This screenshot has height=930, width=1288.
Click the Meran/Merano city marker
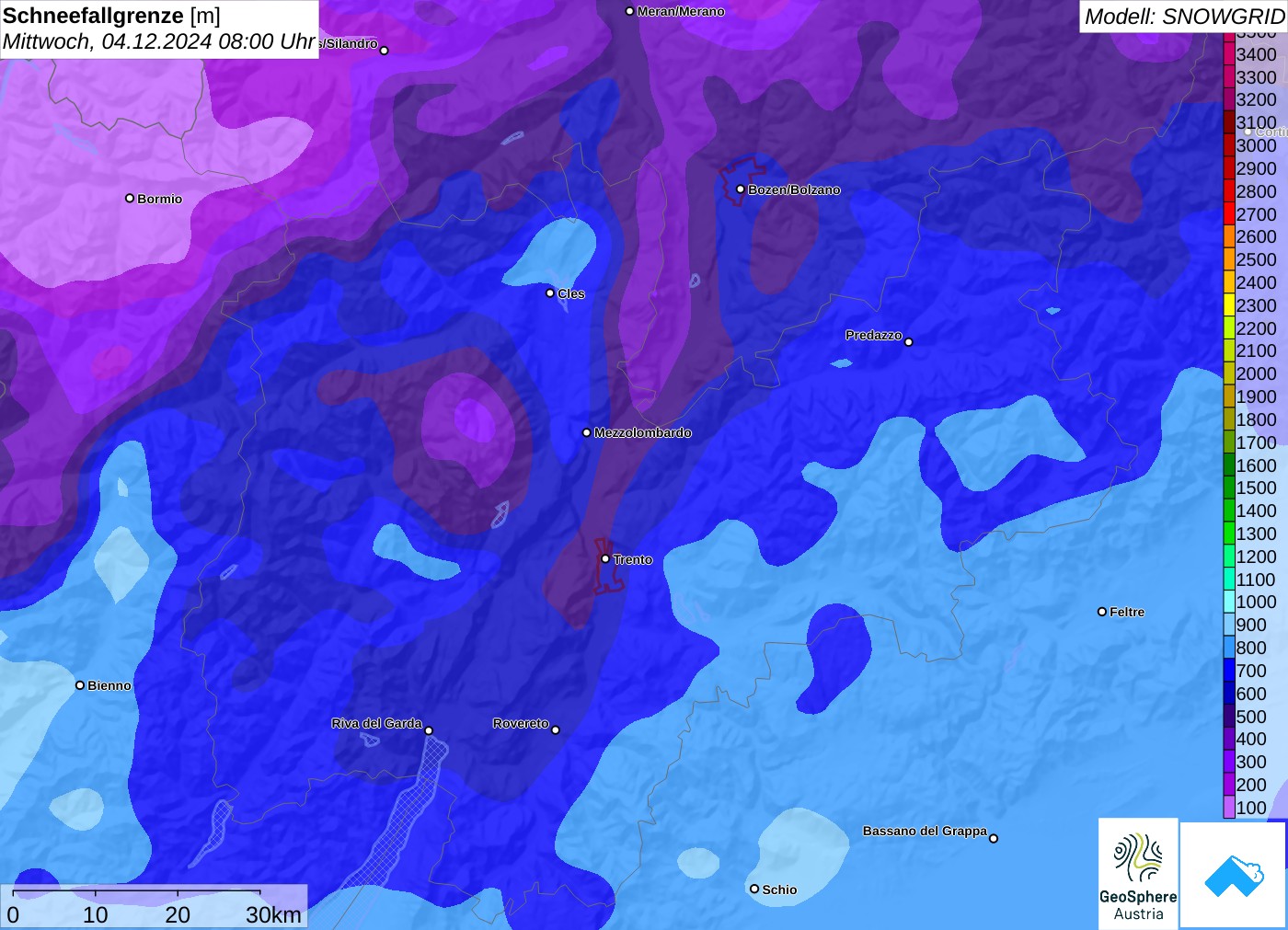pos(630,11)
